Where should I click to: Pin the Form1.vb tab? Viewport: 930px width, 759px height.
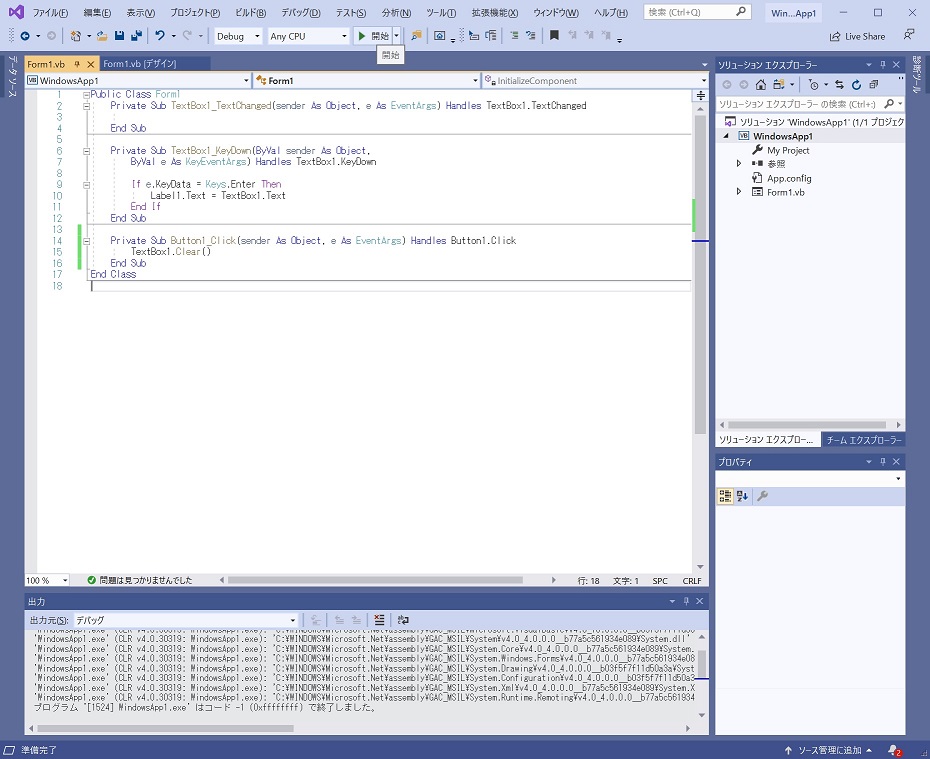click(77, 64)
